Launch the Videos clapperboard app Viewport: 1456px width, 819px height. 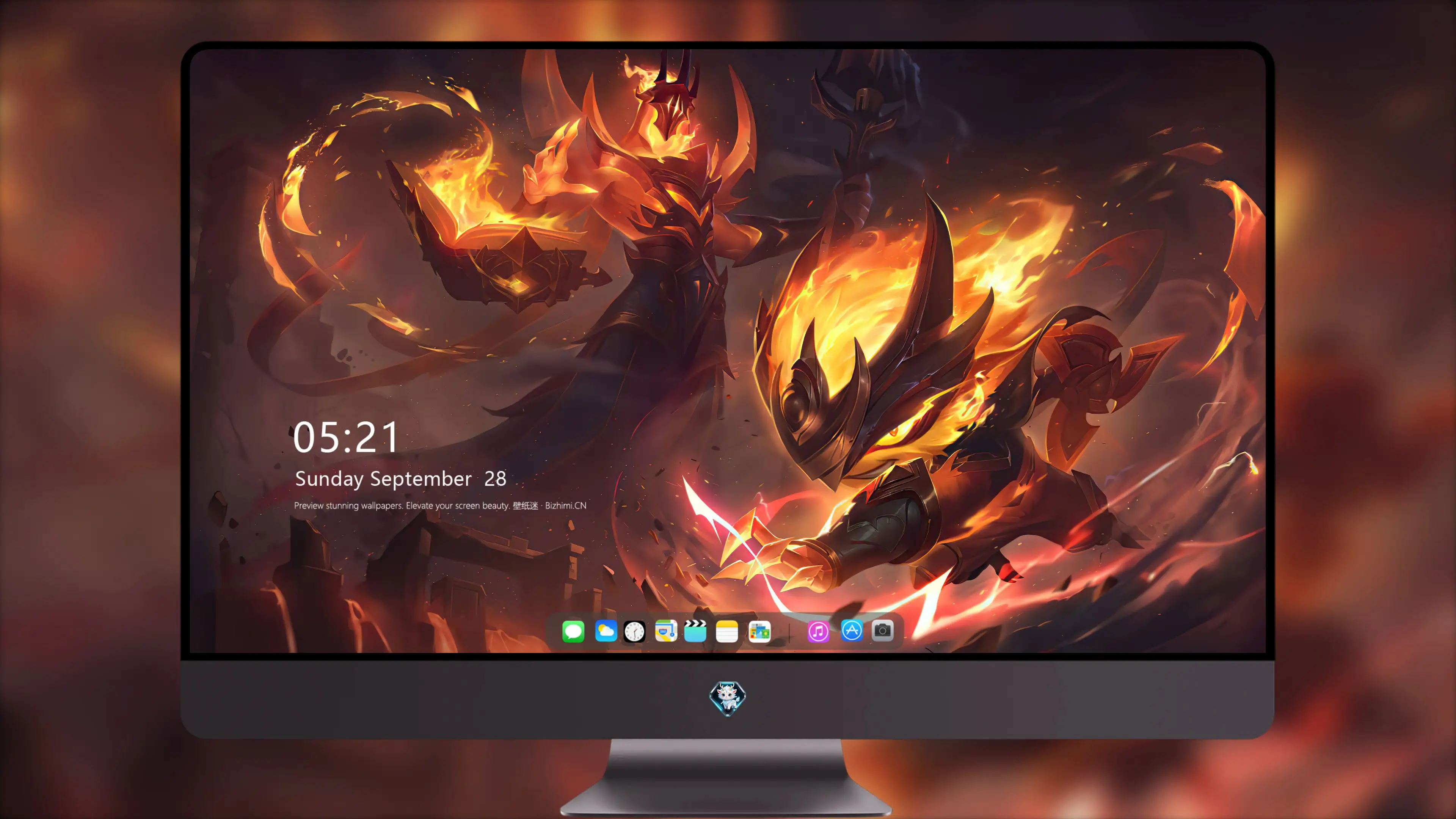click(695, 631)
